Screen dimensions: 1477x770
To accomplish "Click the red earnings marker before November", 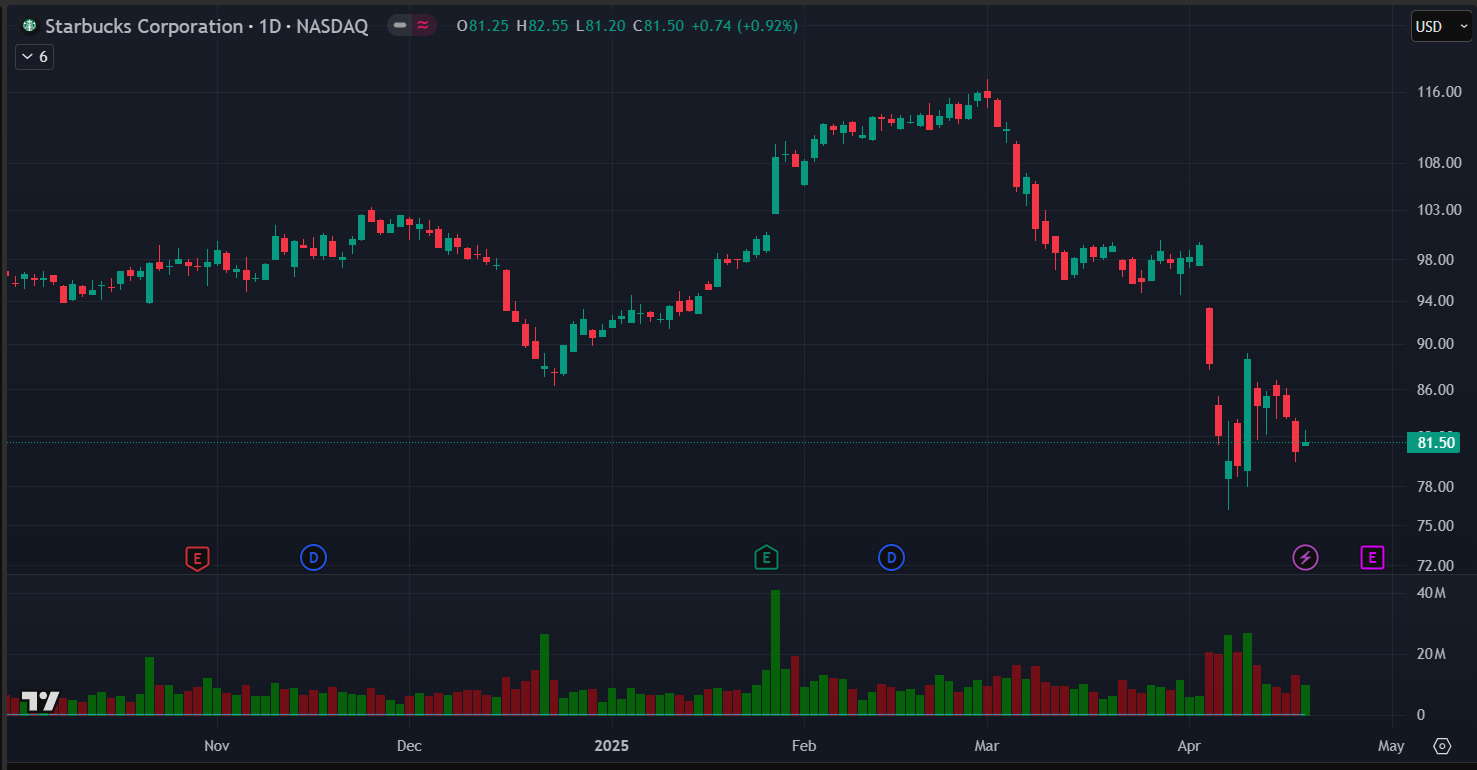I will point(198,558).
